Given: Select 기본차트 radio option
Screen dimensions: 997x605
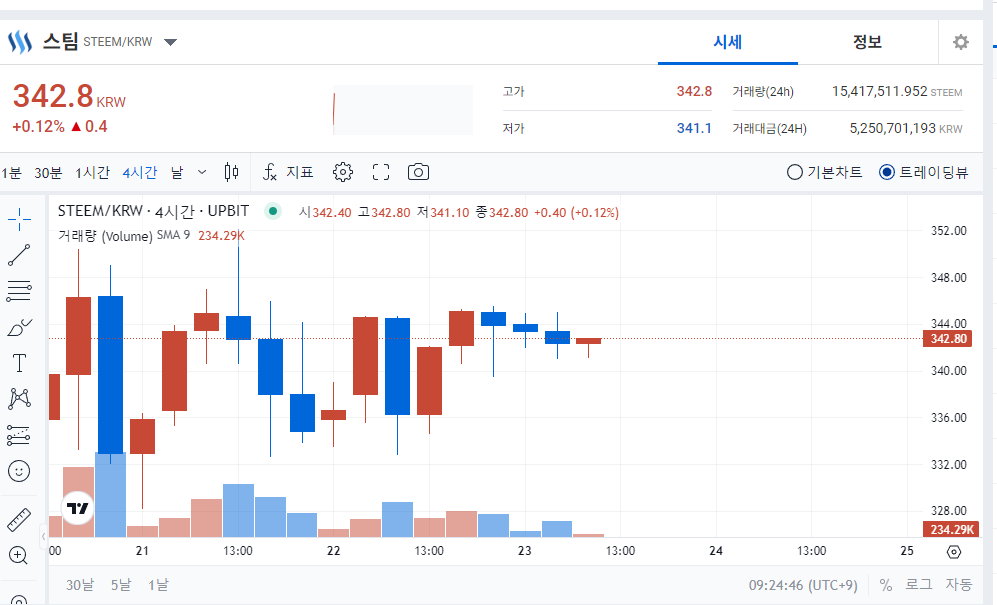Looking at the screenshot, I should [825, 172].
